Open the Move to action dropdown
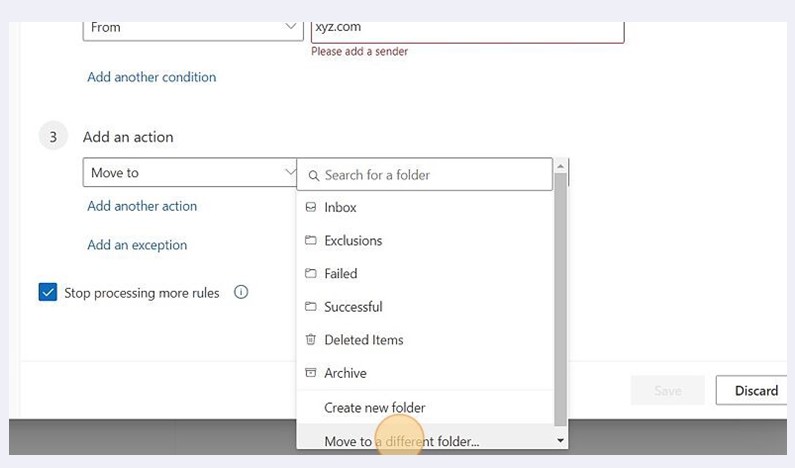The image size is (795, 468). coord(190,172)
